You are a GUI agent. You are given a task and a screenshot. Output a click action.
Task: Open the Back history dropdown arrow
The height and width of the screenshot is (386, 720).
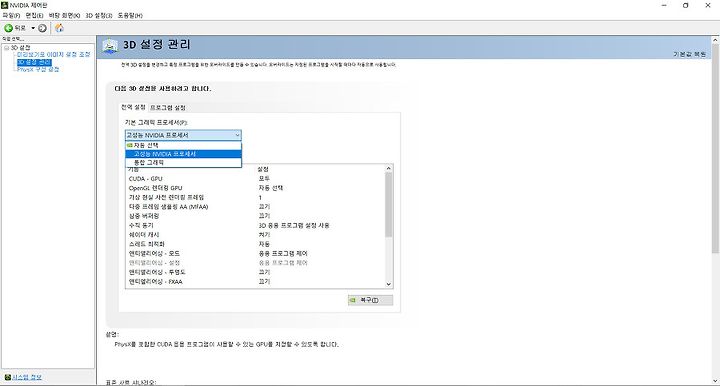tap(33, 28)
